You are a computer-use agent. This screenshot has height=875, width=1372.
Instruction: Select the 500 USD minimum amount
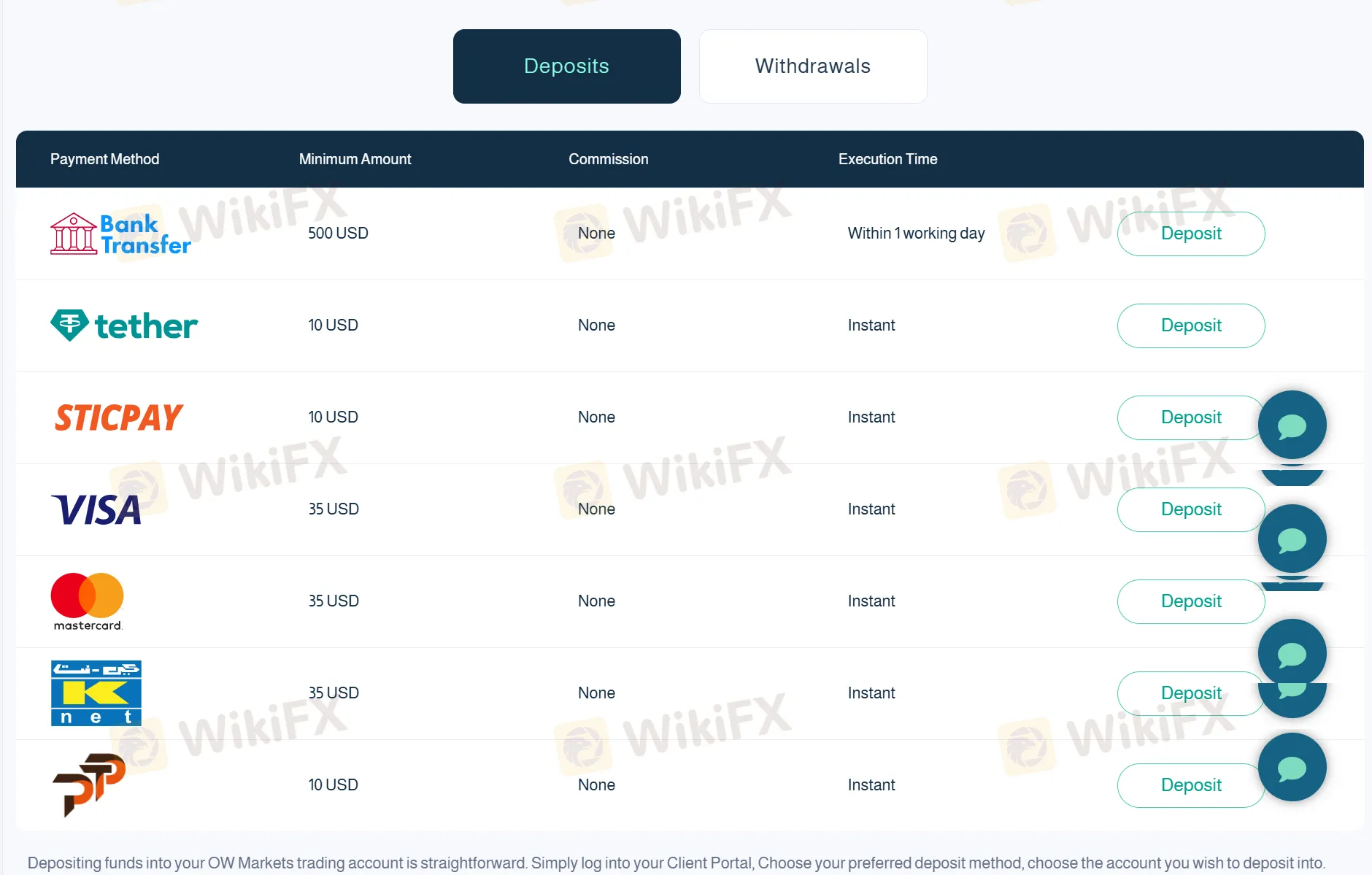338,234
